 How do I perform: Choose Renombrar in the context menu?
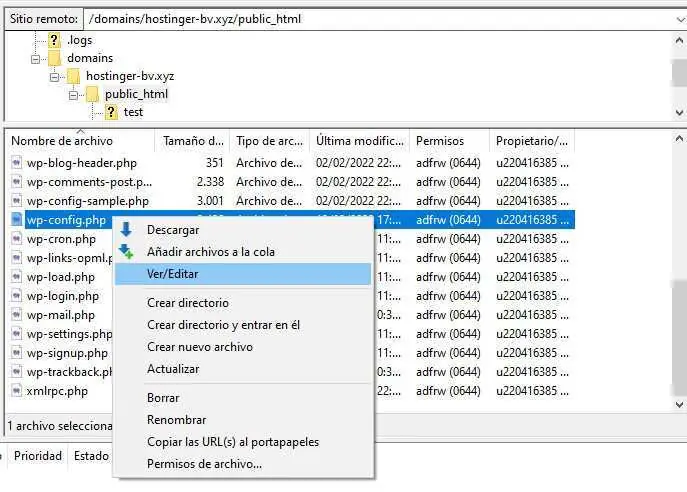click(176, 420)
